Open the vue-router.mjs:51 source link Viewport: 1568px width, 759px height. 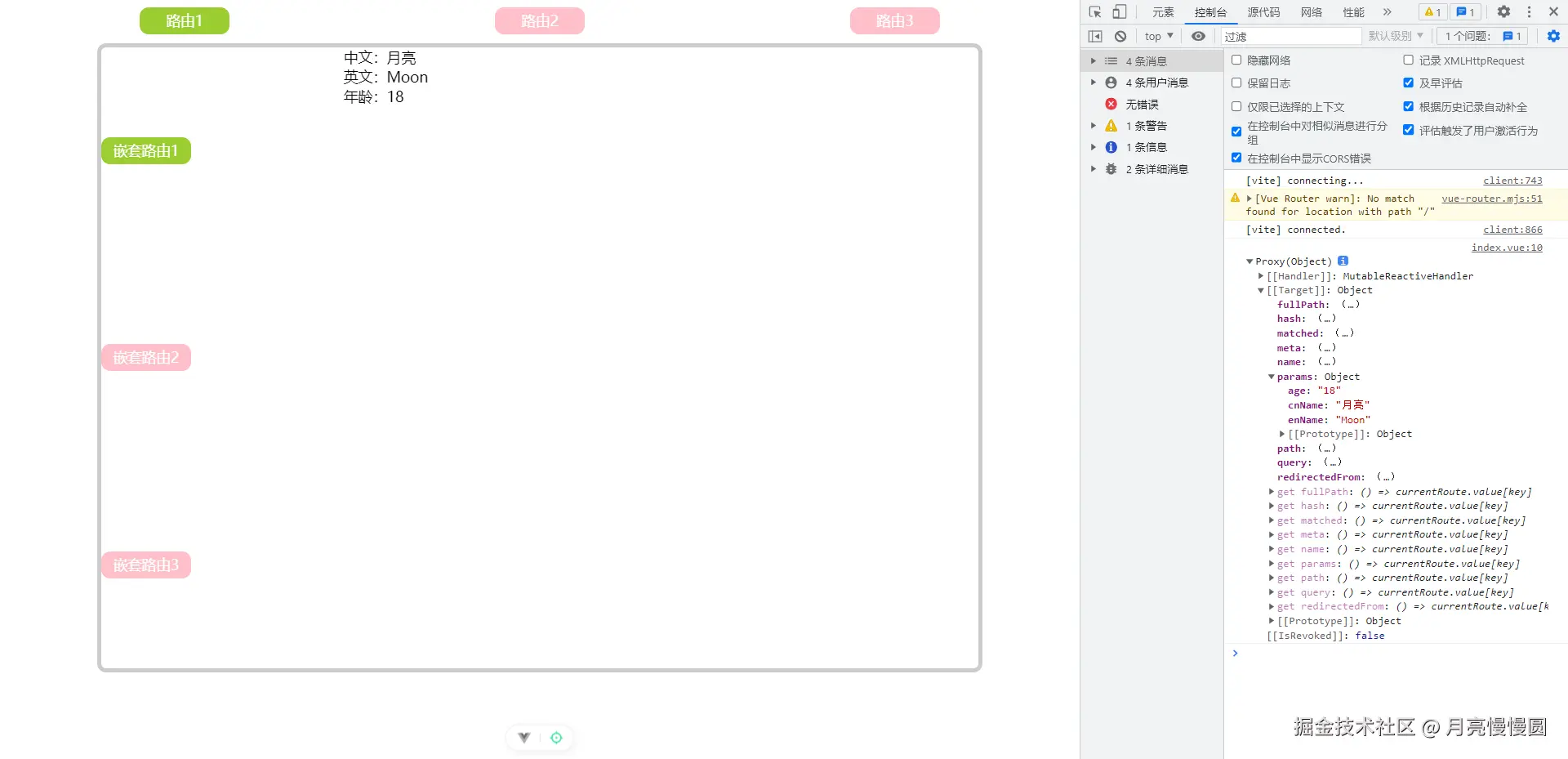coord(1492,199)
